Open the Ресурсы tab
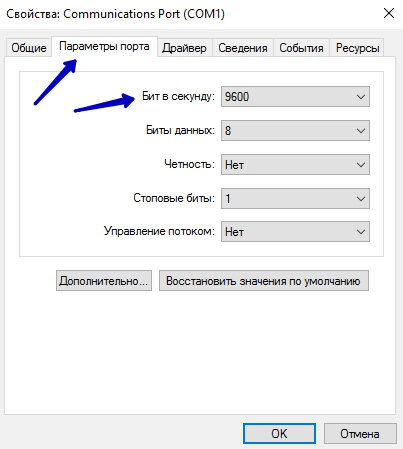 click(x=357, y=48)
